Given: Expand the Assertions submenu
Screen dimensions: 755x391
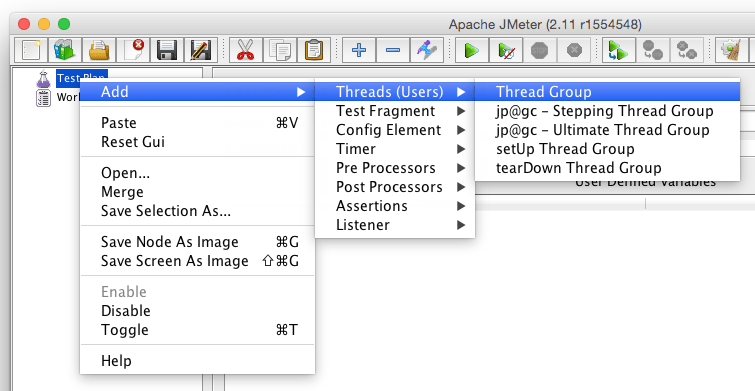Looking at the screenshot, I should [395, 206].
